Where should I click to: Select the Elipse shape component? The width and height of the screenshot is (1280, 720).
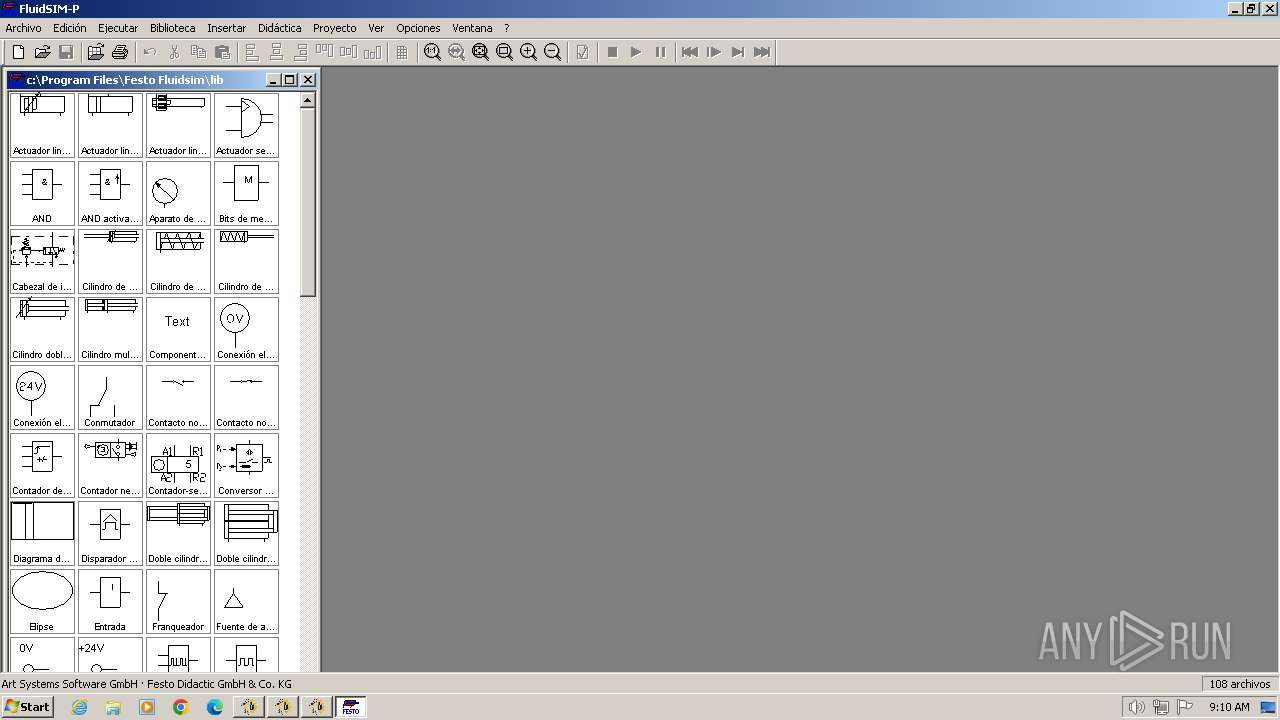coord(42,602)
